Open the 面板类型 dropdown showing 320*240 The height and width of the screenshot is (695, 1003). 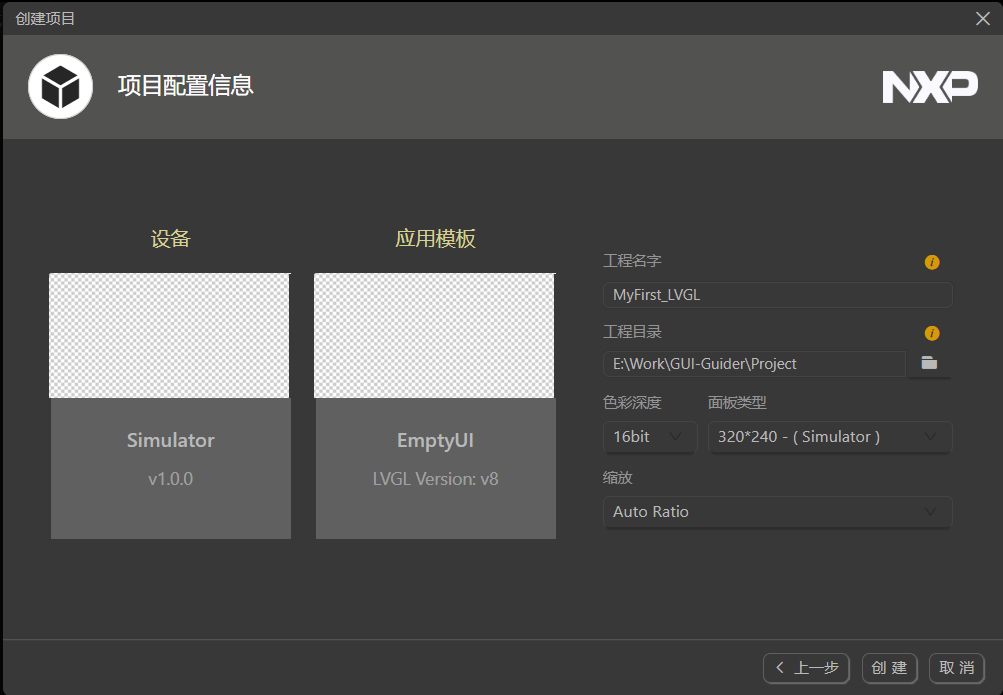click(829, 437)
